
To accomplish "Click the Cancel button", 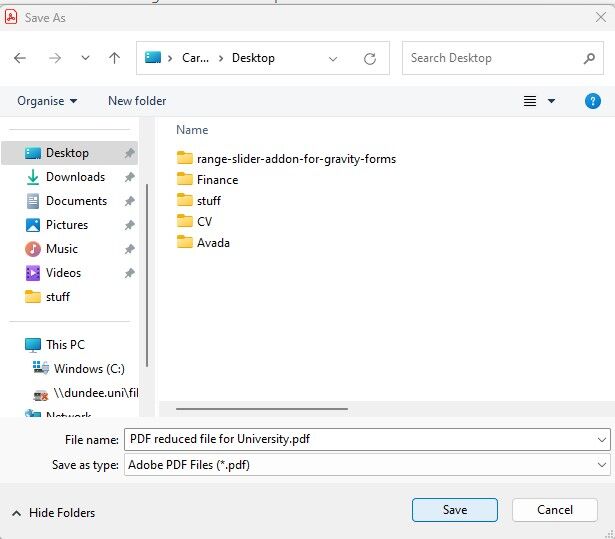I will pos(555,510).
